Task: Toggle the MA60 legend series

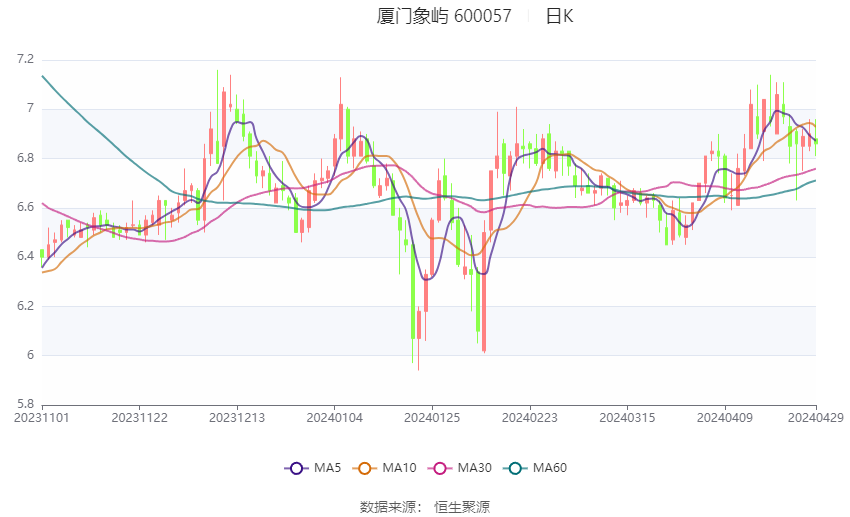Action: coord(535,468)
